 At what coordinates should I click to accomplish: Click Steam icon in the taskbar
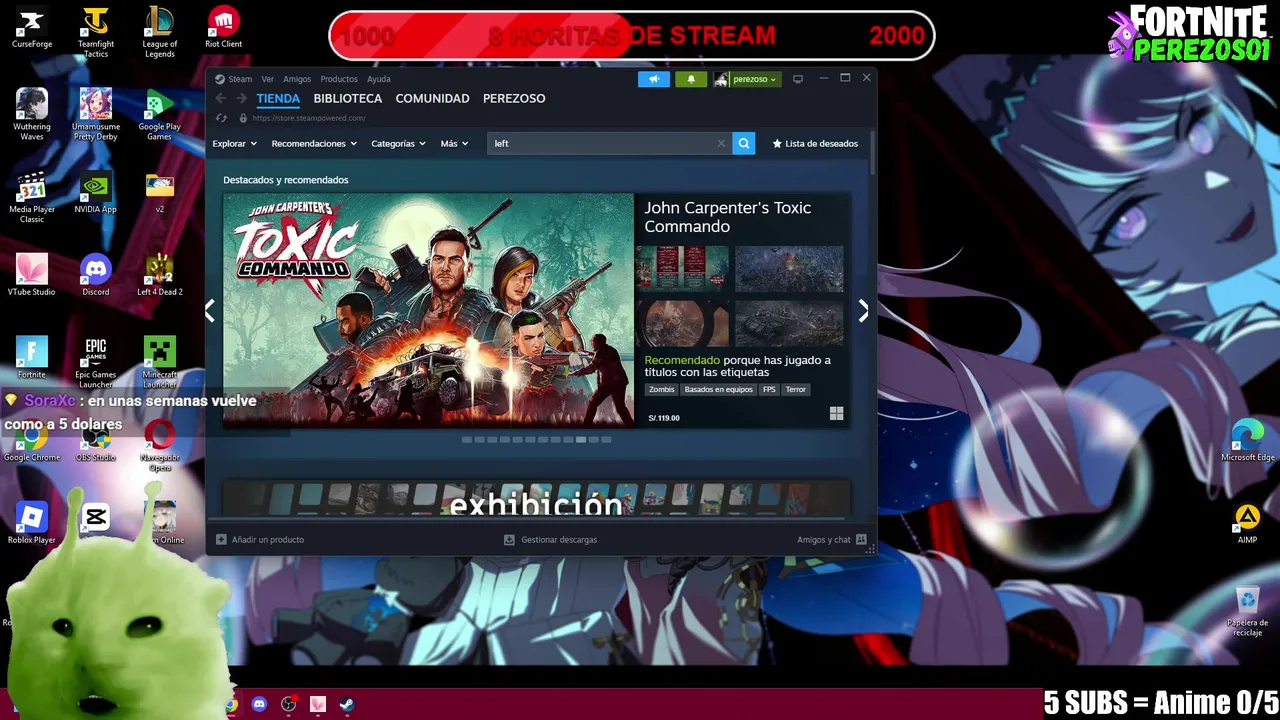tap(346, 704)
